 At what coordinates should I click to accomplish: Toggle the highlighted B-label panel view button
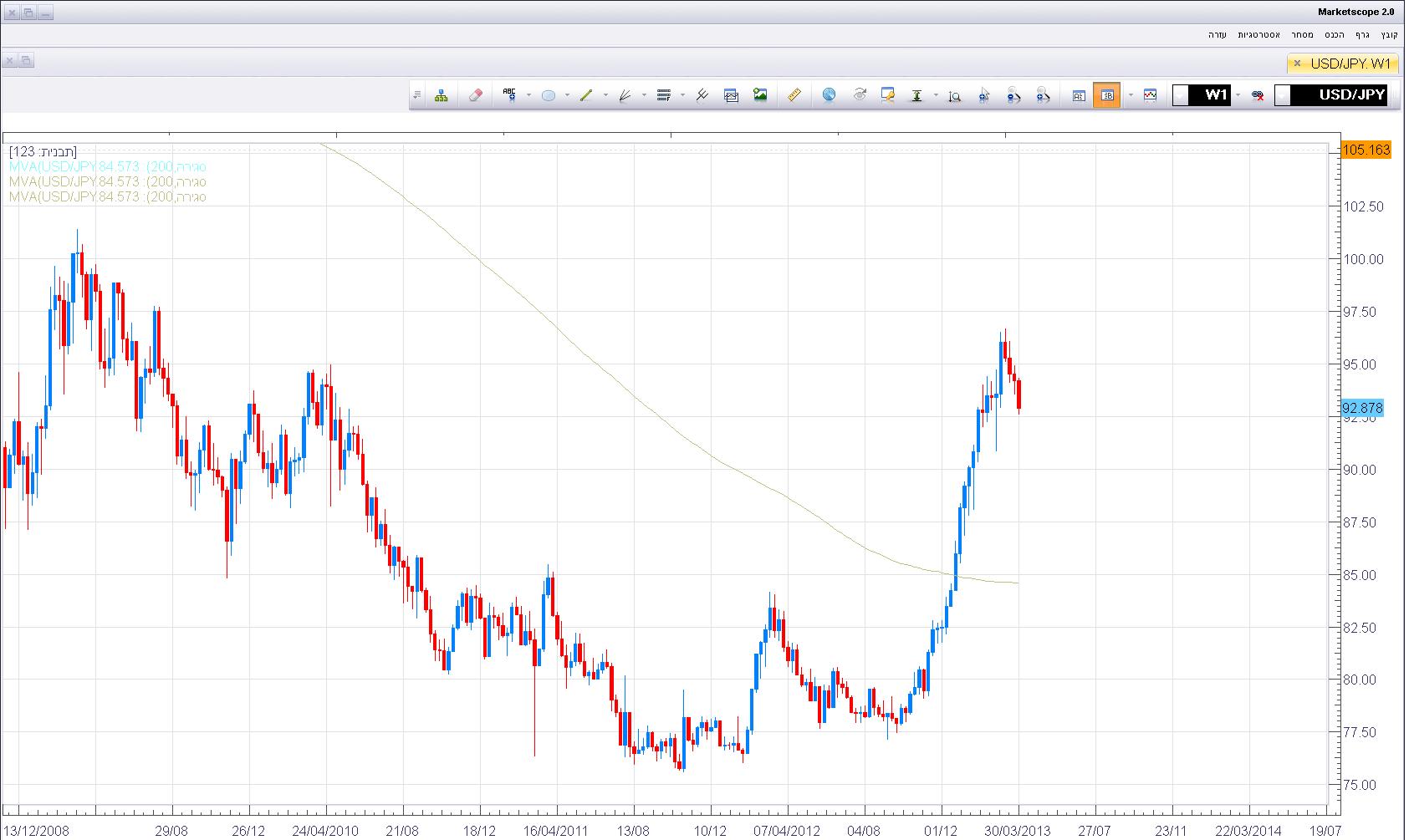[1108, 95]
